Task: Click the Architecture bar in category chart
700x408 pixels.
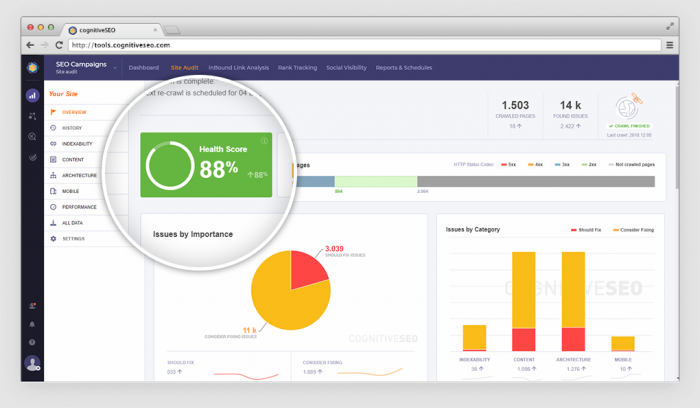Action: tap(573, 301)
